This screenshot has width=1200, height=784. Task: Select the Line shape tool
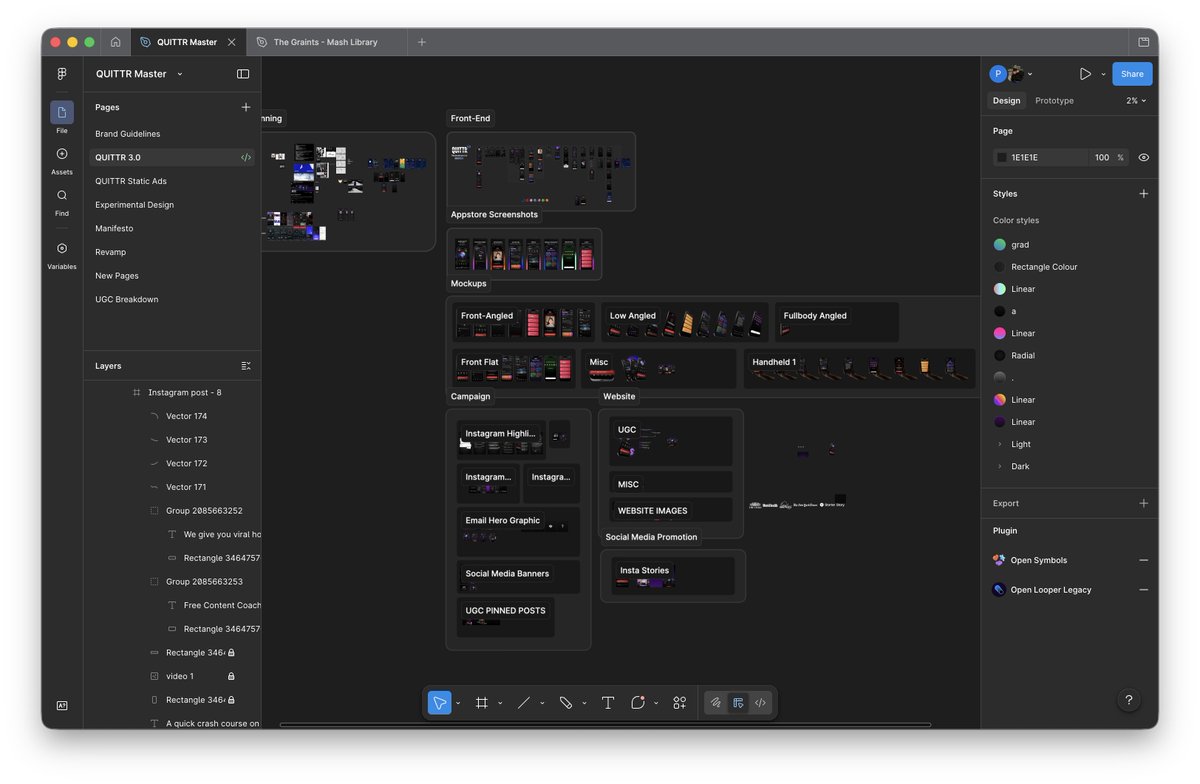tap(523, 703)
